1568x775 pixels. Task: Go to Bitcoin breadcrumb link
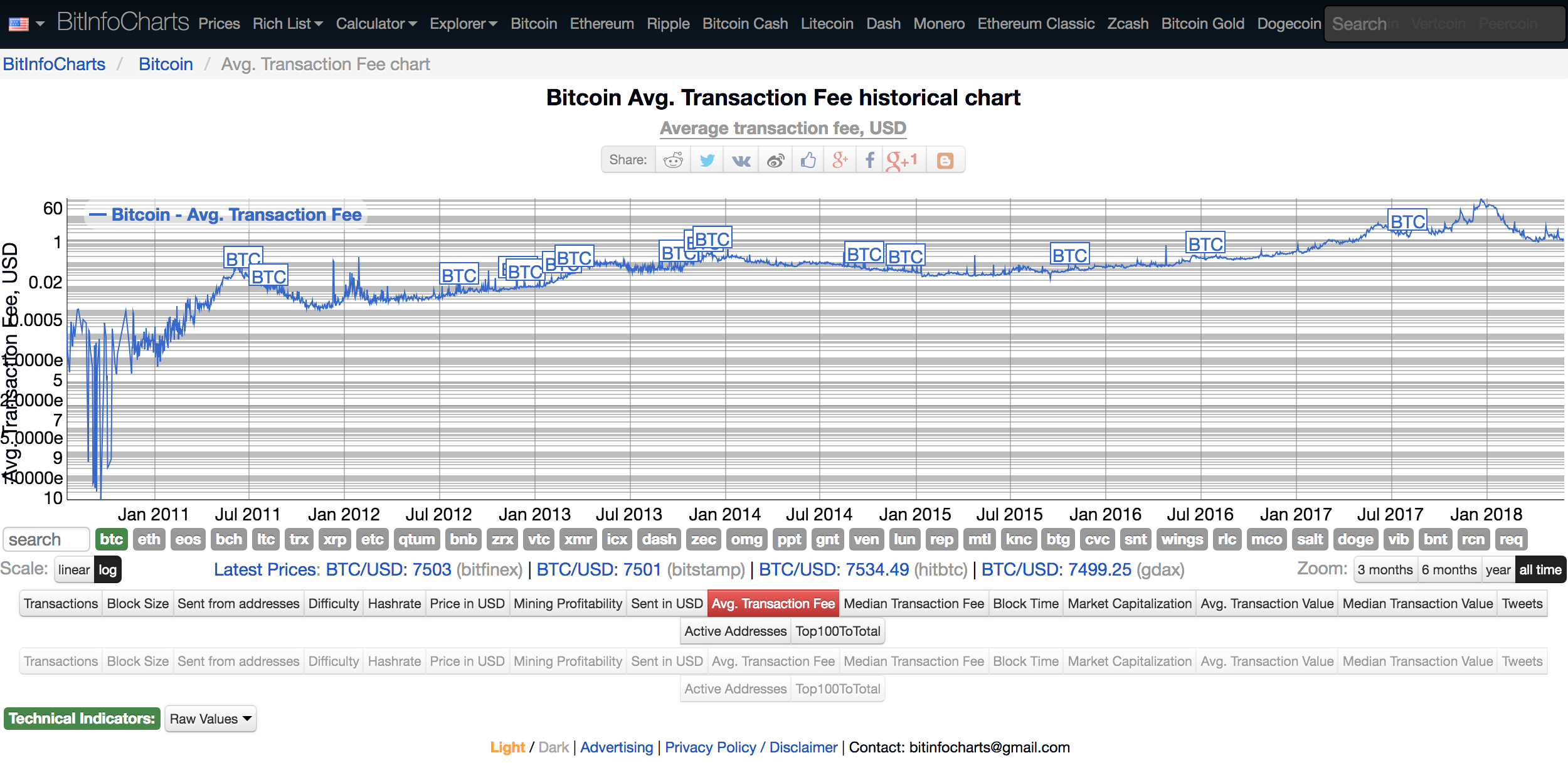[166, 64]
